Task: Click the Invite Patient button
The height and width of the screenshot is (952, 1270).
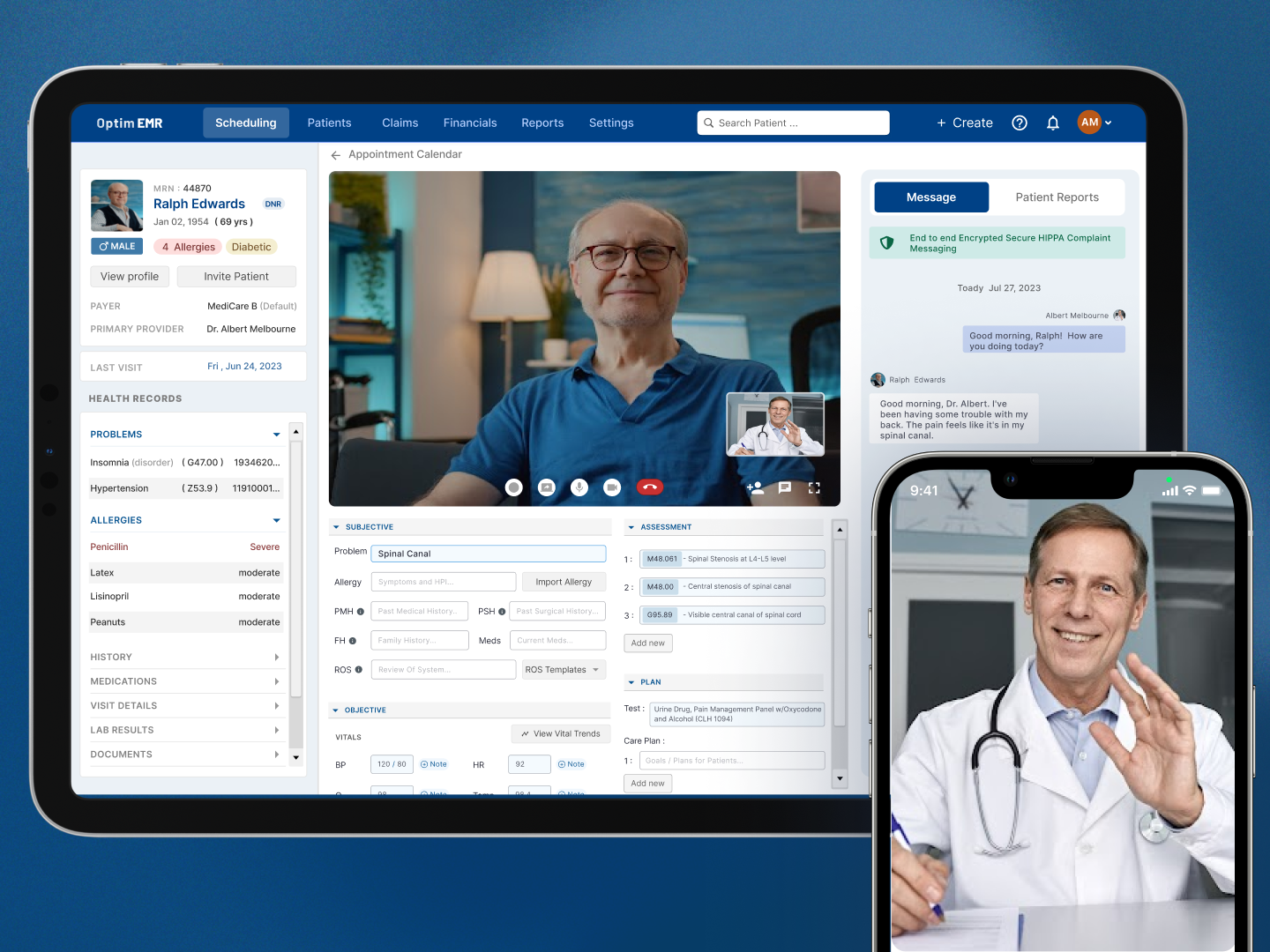Action: coord(236,276)
